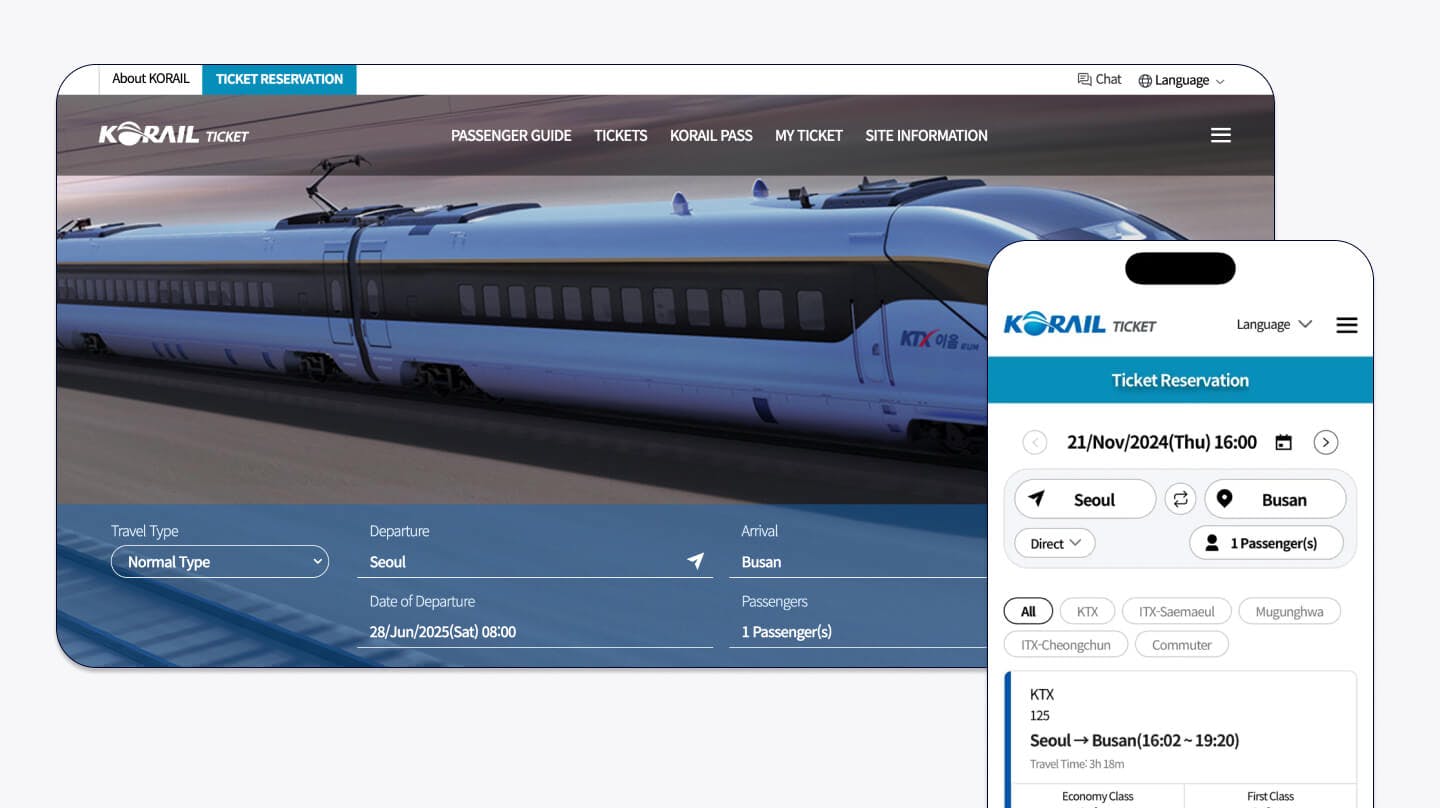Click the person icon in 1 Passenger(s) button

(1212, 543)
